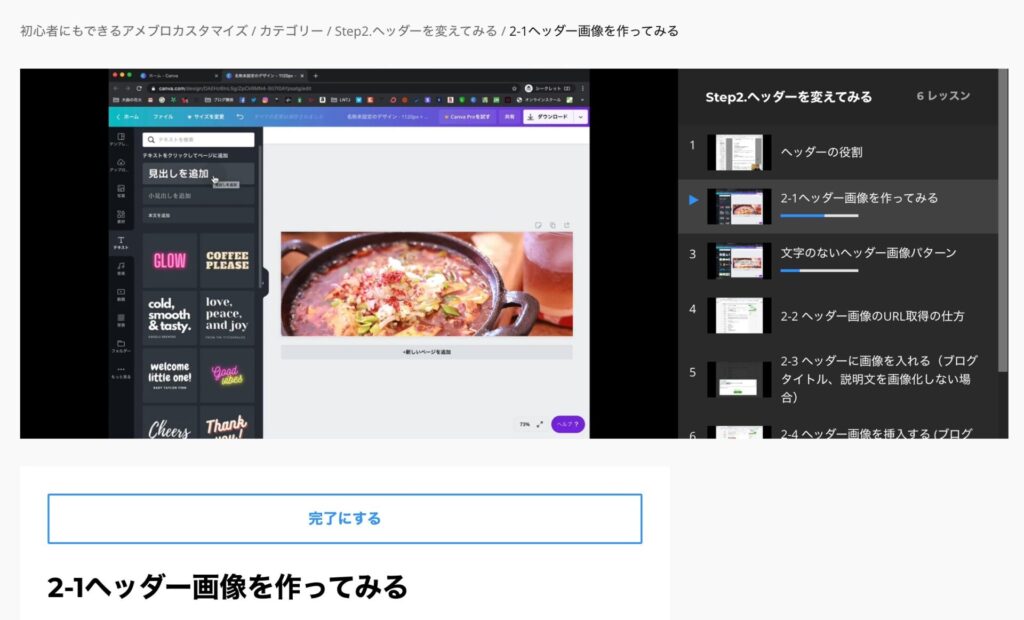
Task: Click the duplicate page icon above the canvas
Action: pyautogui.click(x=552, y=225)
